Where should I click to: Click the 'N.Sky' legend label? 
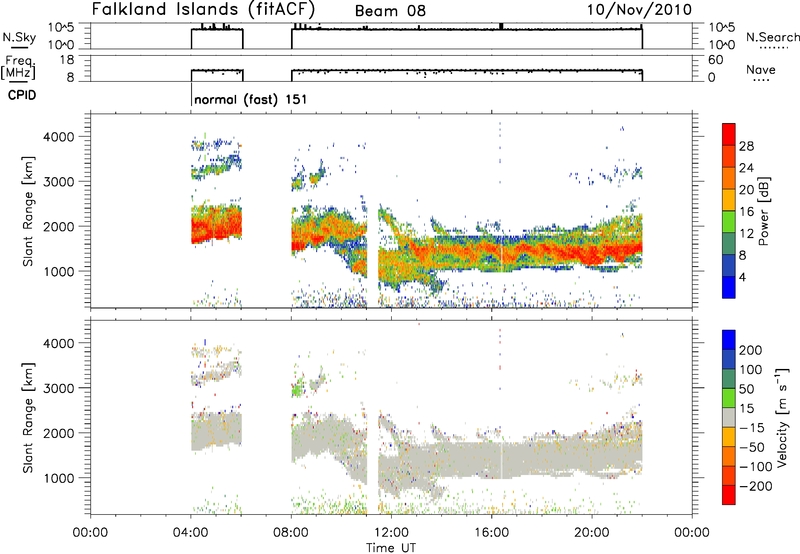click(19, 37)
